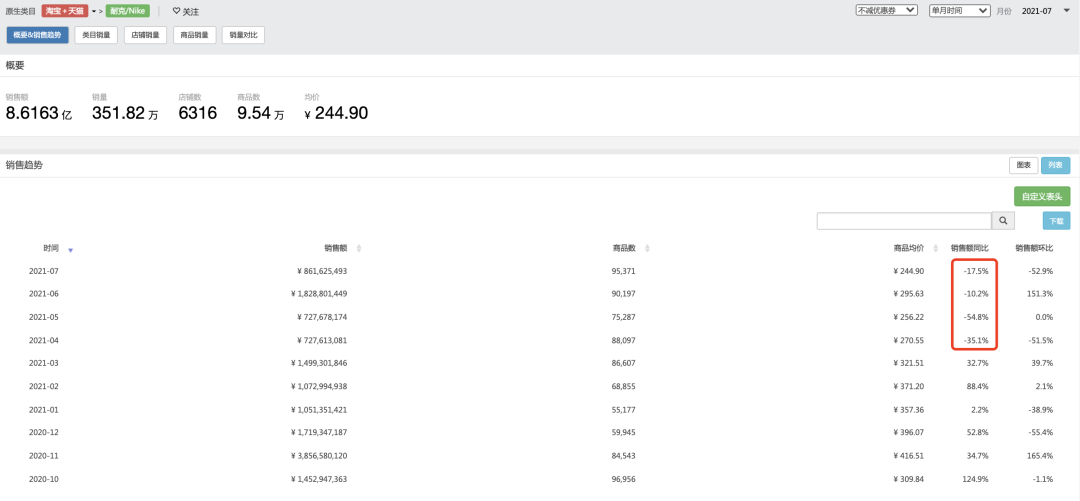Expand the 不减优惠券 dropdown
Viewport: 1080px width, 501px height.
886,10
